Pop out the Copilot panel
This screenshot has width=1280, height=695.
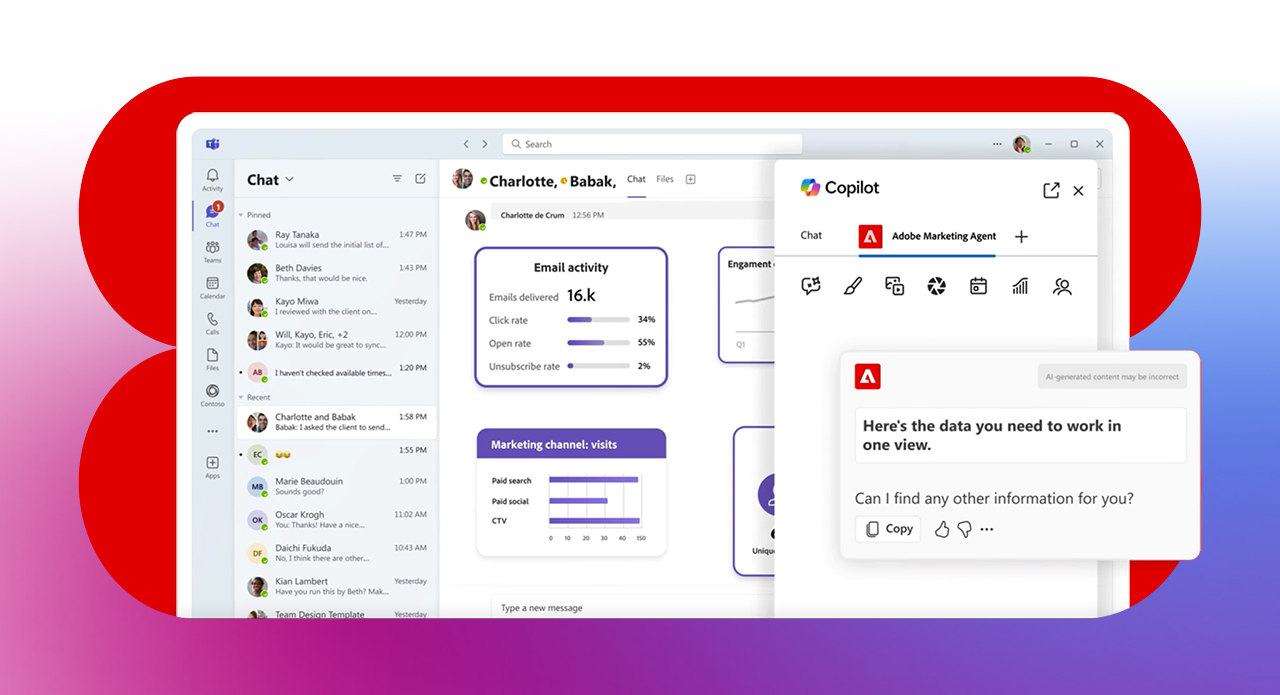click(1051, 190)
